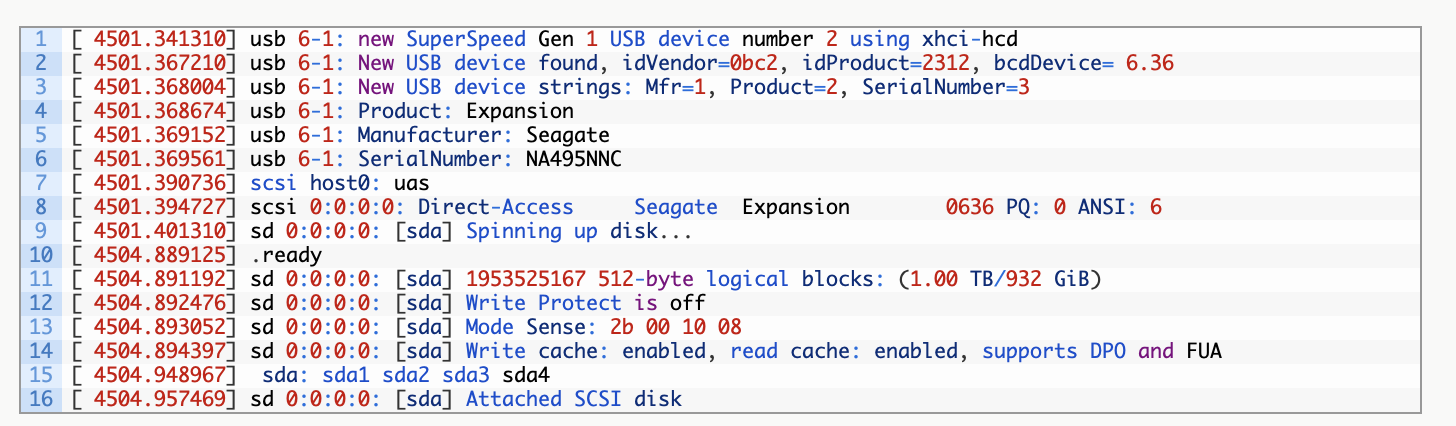The height and width of the screenshot is (426, 1456).
Task: Click the "sda4" partition name
Action: (526, 375)
